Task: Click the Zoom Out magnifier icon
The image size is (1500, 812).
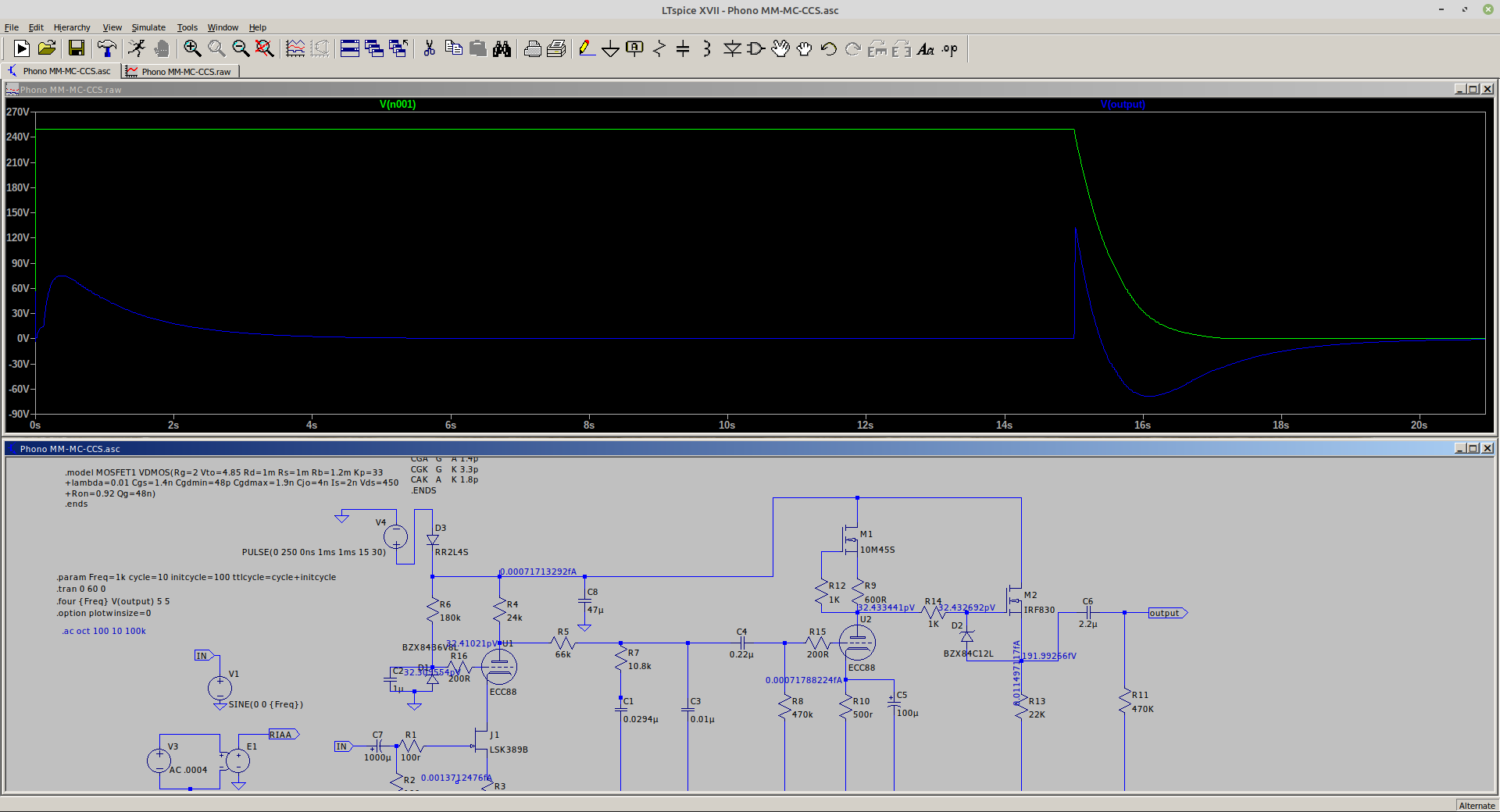Action: click(241, 48)
